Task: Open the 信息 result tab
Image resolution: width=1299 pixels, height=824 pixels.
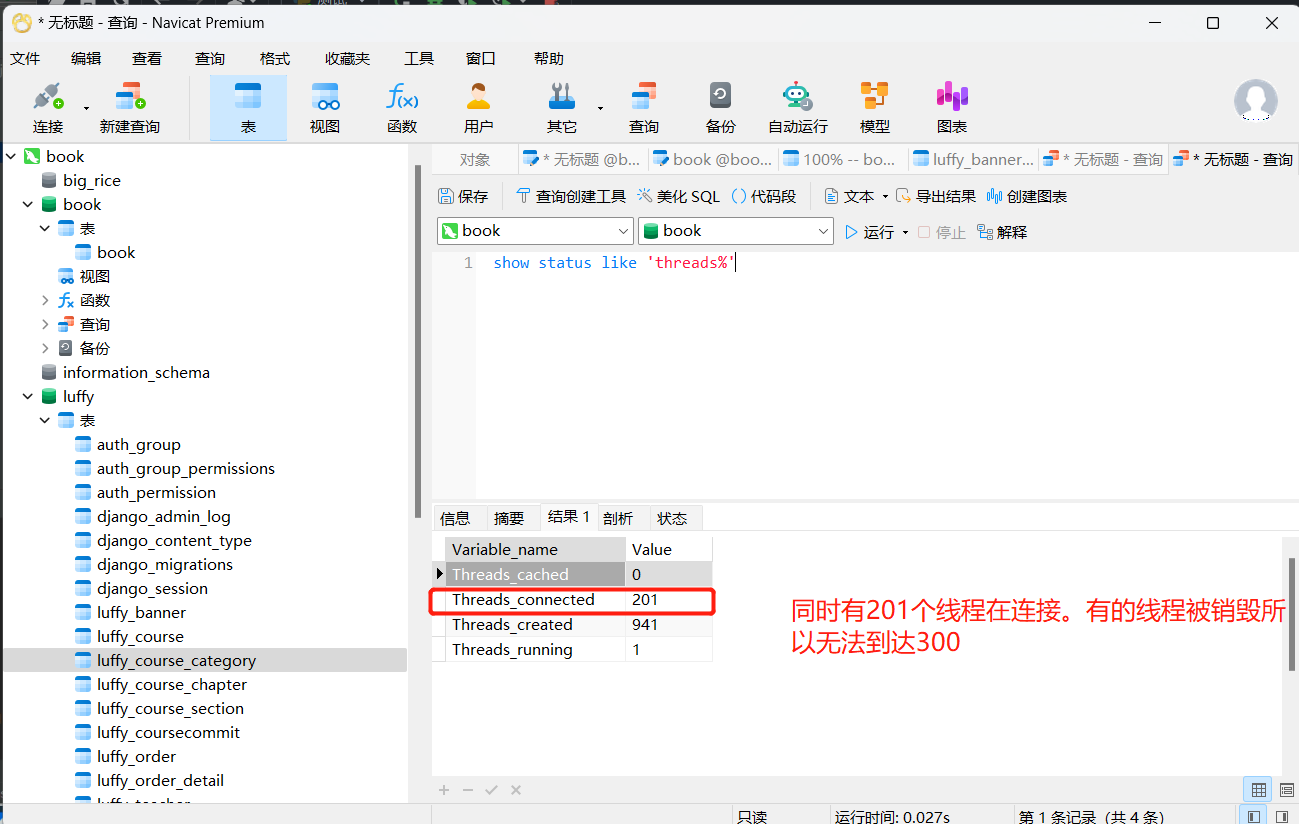Action: [455, 518]
